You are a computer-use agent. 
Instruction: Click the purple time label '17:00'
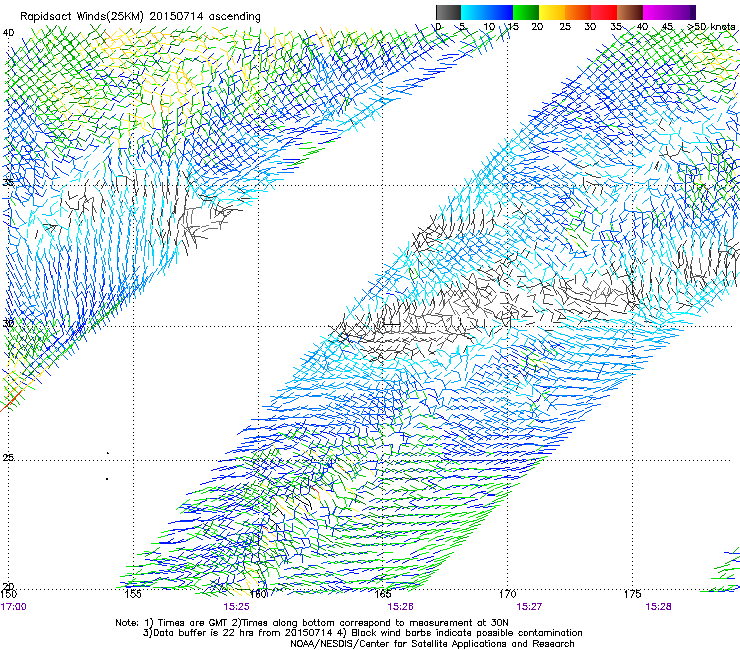point(14,607)
